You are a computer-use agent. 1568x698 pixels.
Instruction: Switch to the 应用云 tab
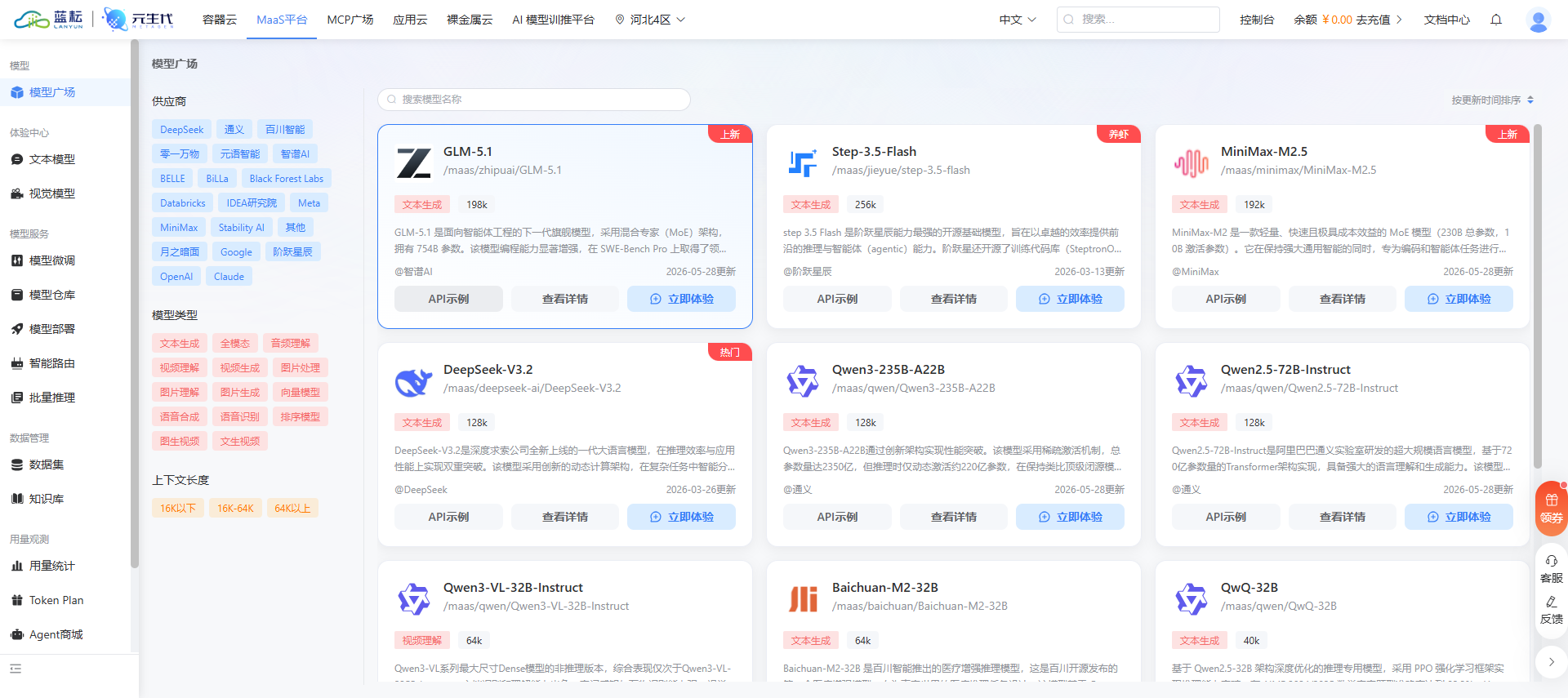coord(410,20)
